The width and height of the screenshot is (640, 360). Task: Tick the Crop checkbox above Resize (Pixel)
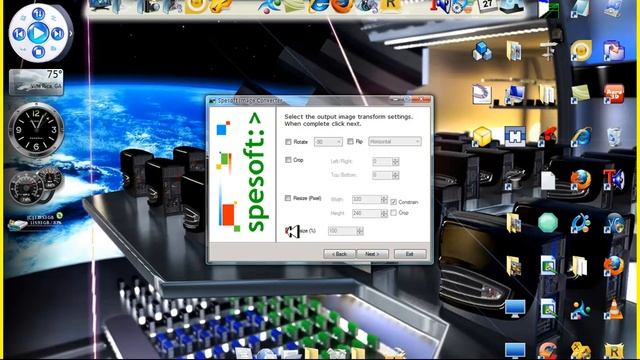[288, 160]
